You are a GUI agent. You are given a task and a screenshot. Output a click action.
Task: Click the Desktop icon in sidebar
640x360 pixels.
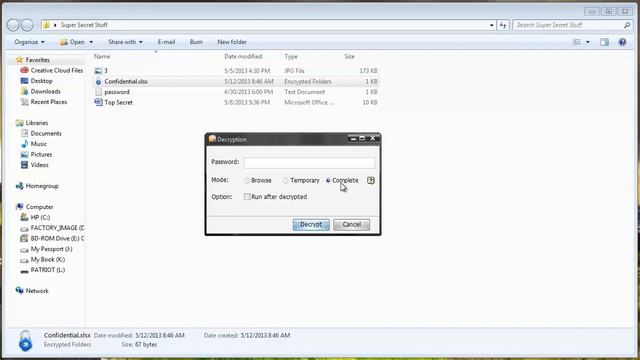click(x=24, y=81)
